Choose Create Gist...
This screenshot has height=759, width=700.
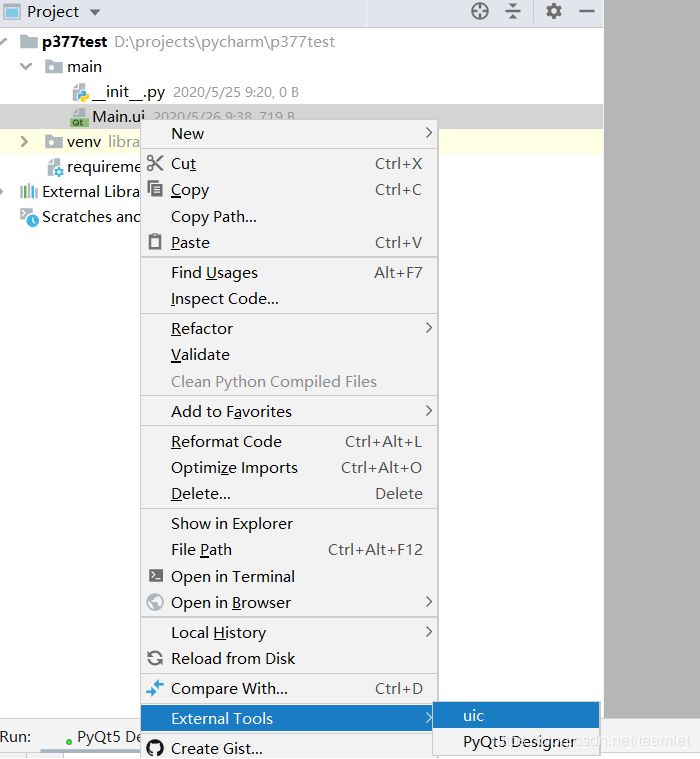(x=289, y=748)
